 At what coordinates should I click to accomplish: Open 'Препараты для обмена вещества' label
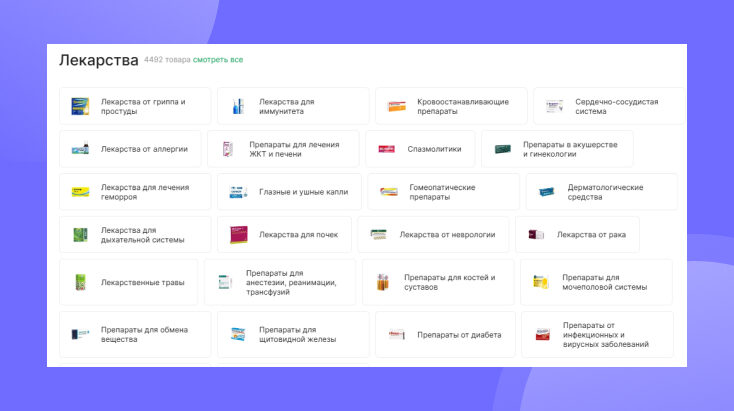pyautogui.click(x=144, y=334)
